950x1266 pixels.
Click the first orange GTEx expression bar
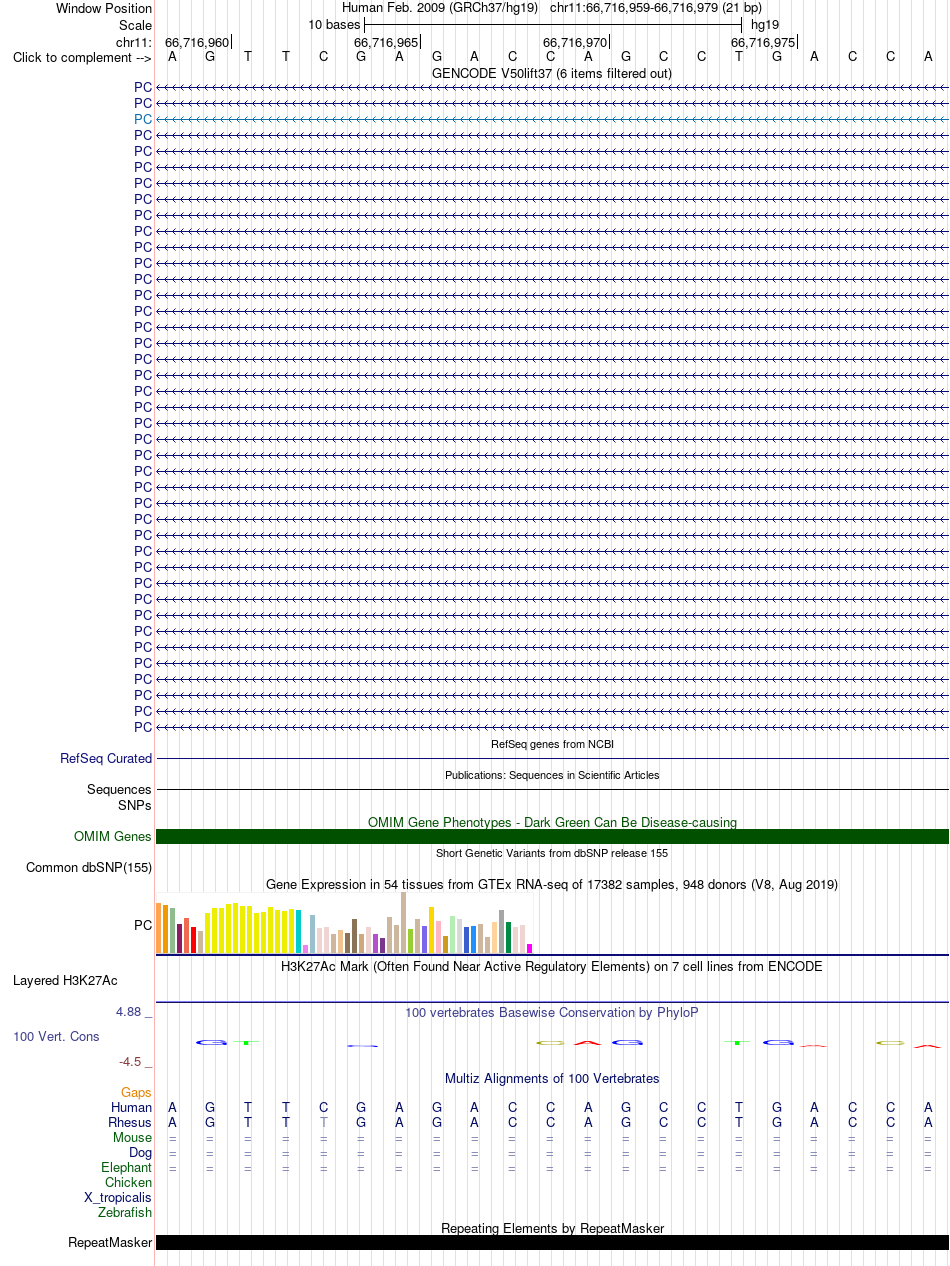pyautogui.click(x=159, y=928)
